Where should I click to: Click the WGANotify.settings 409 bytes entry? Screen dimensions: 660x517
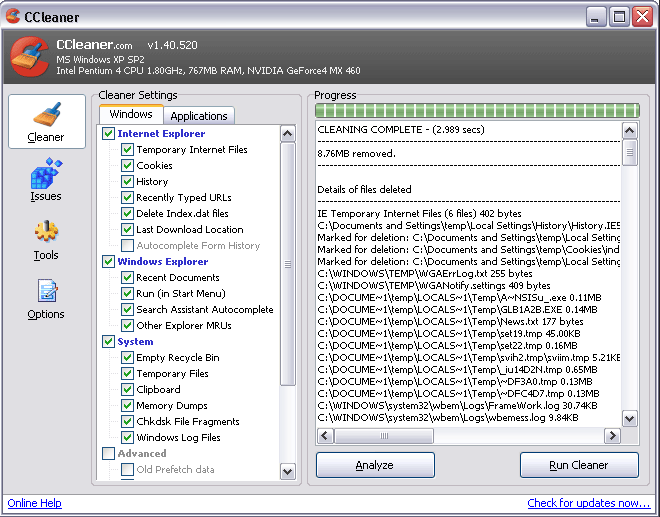tap(434, 285)
